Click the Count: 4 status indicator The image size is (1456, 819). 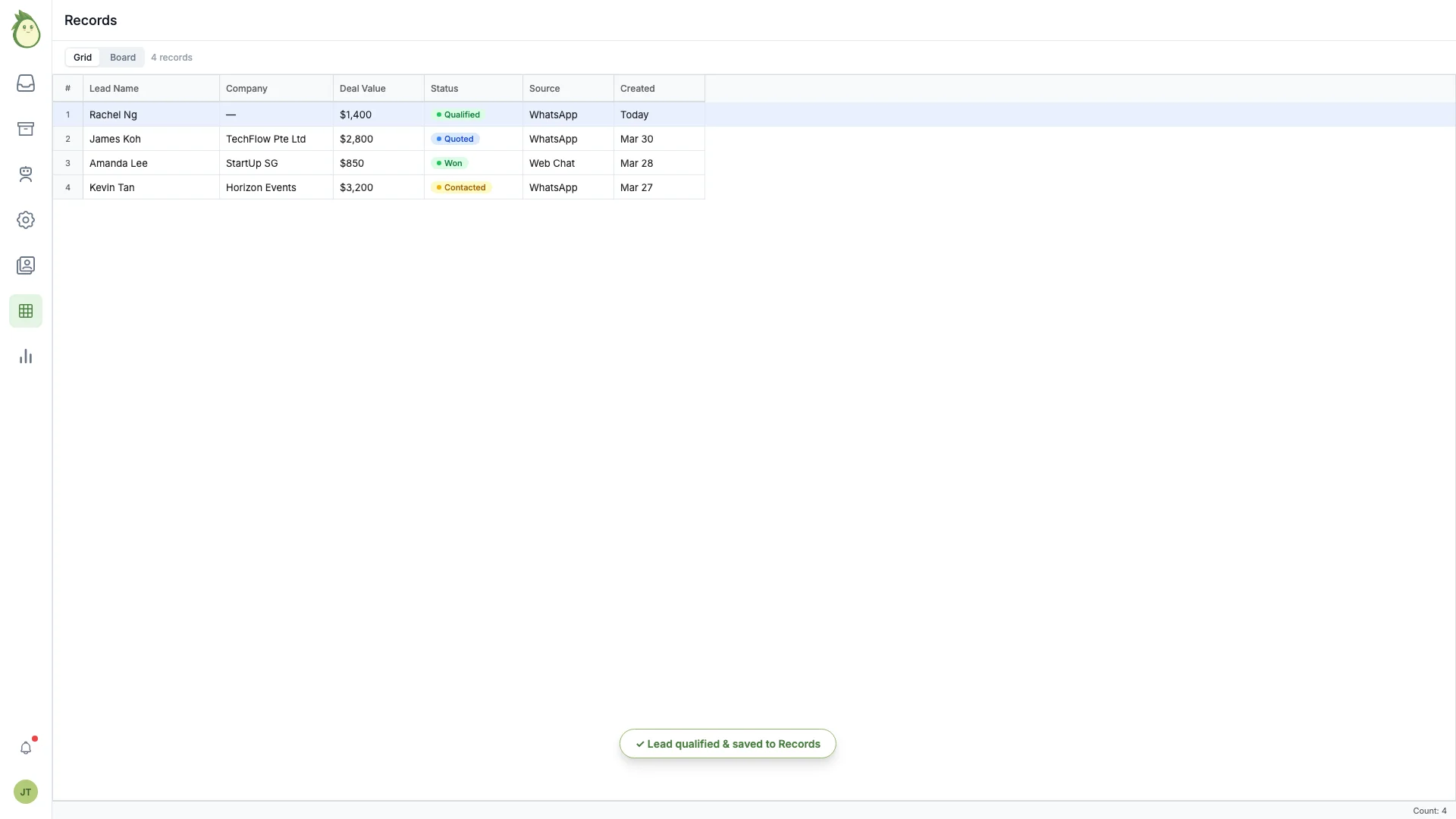[1429, 811]
